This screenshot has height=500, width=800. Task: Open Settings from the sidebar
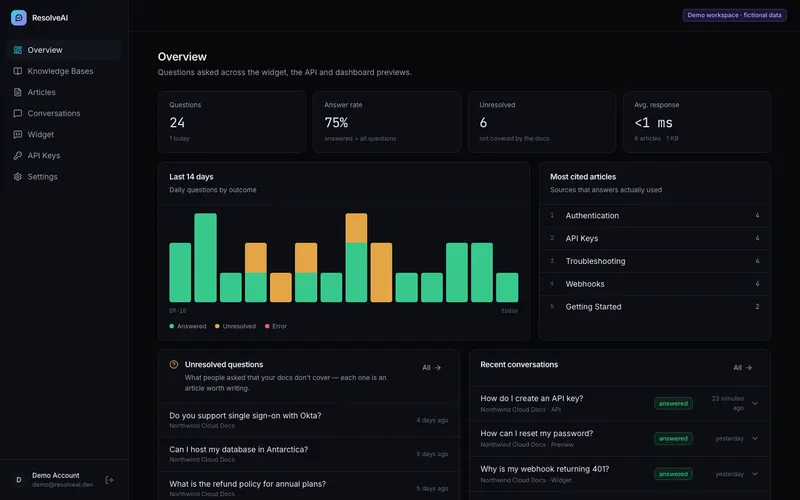tap(64, 177)
